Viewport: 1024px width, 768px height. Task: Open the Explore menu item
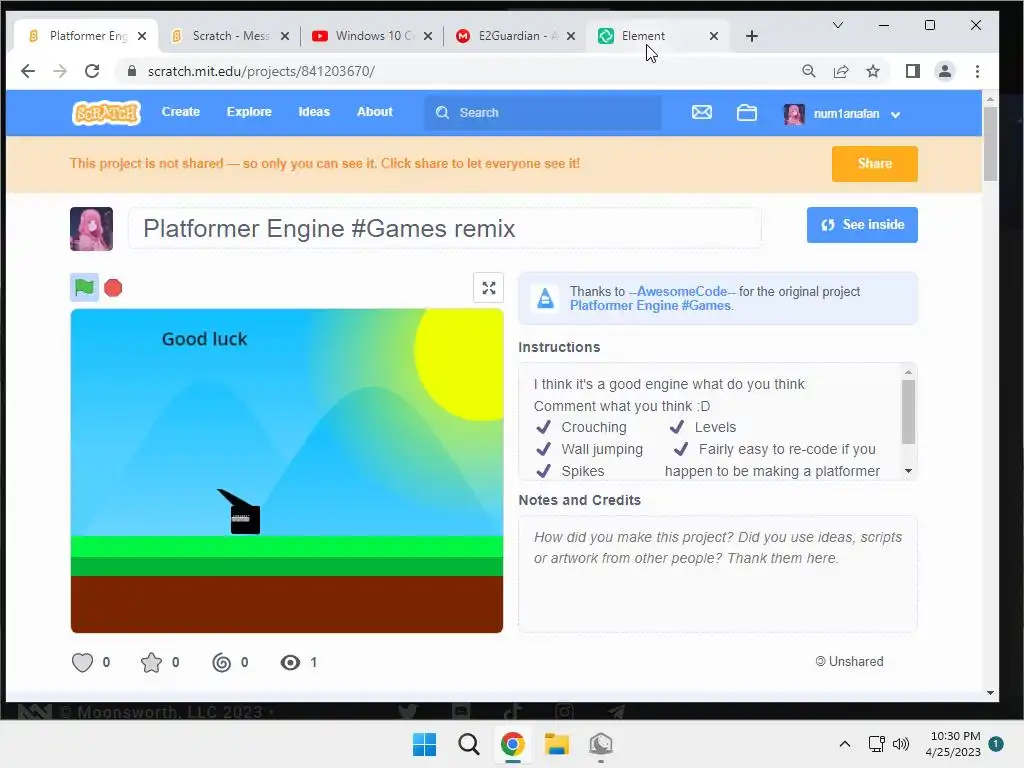249,112
